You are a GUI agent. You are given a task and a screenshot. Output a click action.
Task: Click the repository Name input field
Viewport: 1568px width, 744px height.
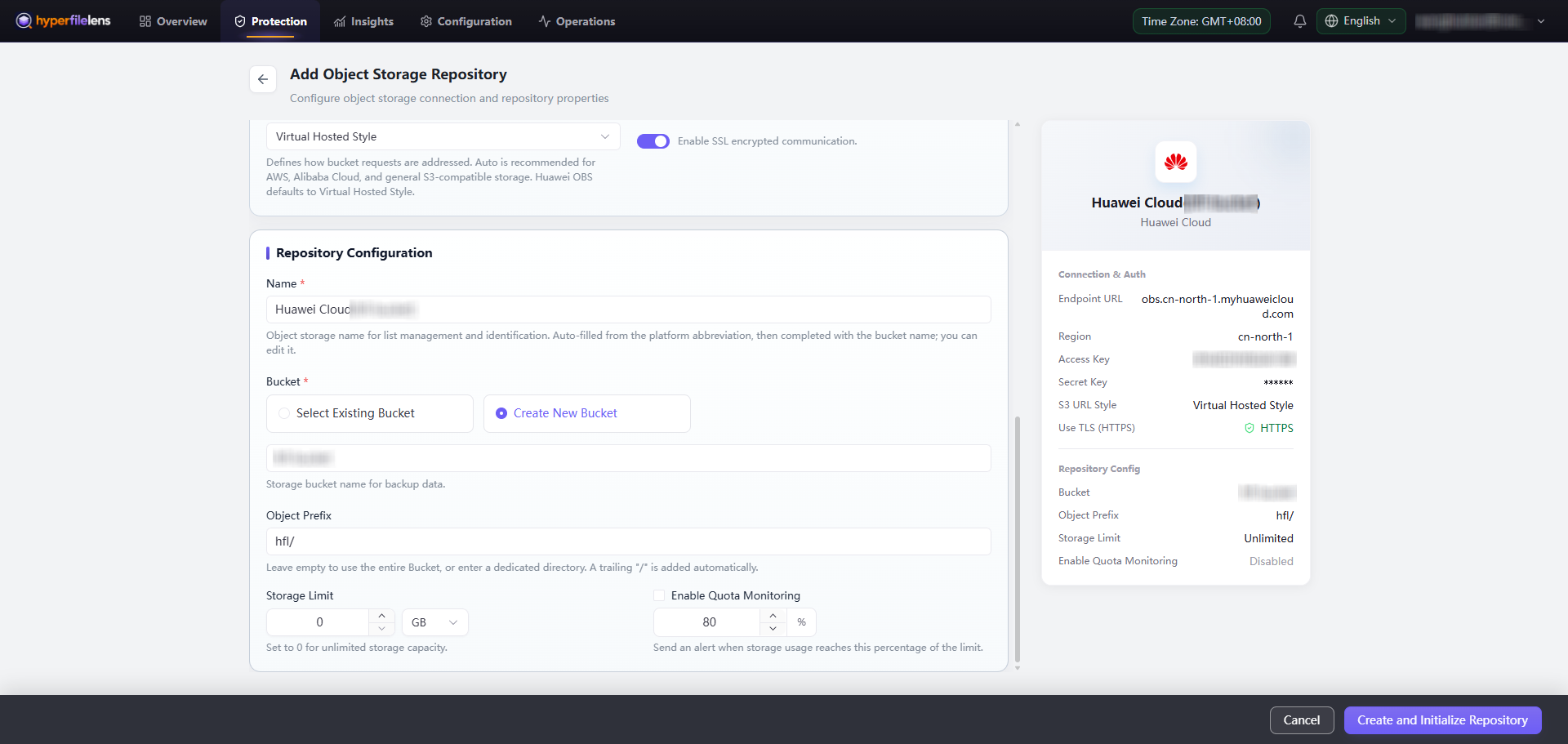pyautogui.click(x=629, y=310)
